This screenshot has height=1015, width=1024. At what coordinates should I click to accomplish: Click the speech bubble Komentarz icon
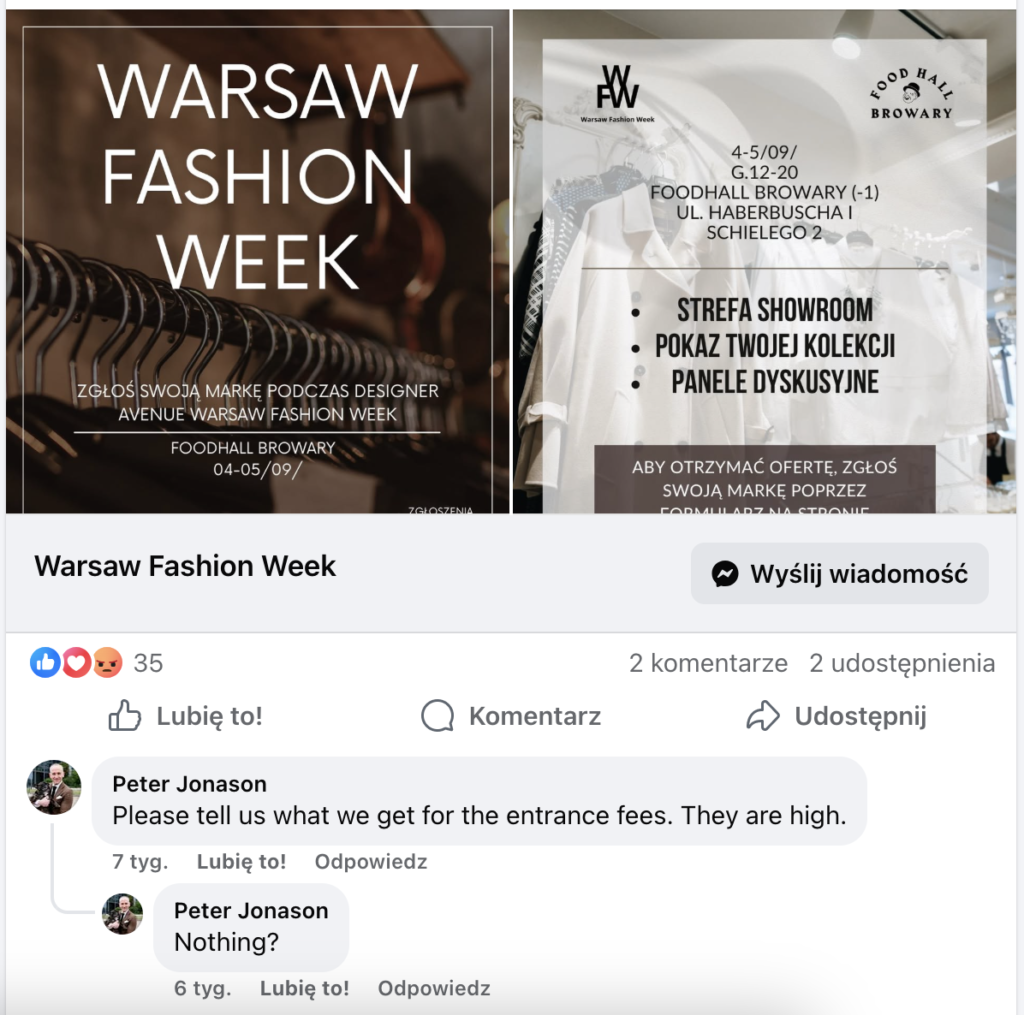(x=438, y=716)
